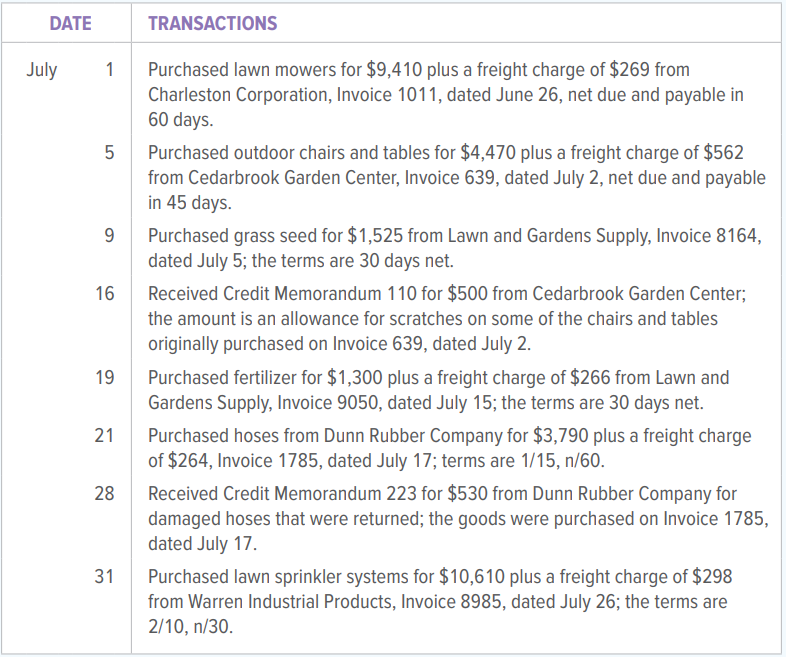Select date number 28 in date column

[105, 494]
